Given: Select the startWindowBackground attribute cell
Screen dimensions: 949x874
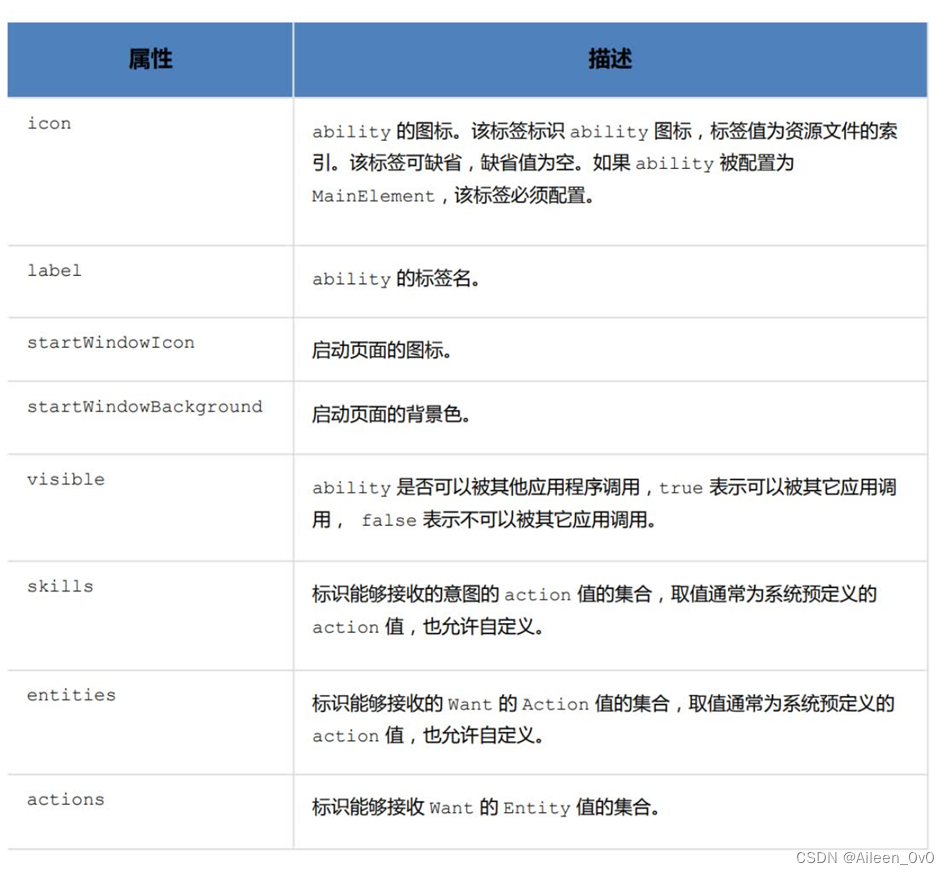Looking at the screenshot, I should 150,418.
